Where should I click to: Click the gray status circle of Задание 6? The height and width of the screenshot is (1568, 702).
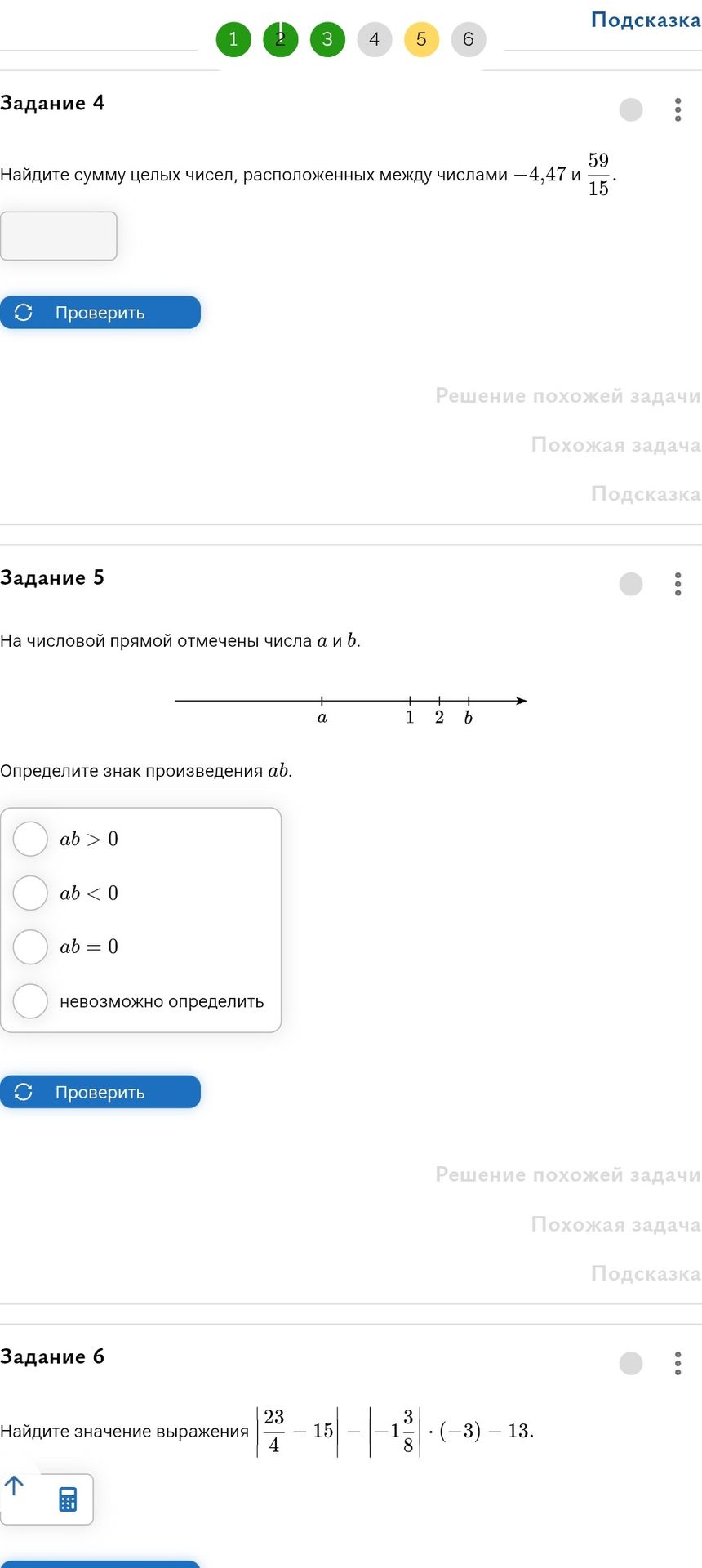click(631, 1363)
